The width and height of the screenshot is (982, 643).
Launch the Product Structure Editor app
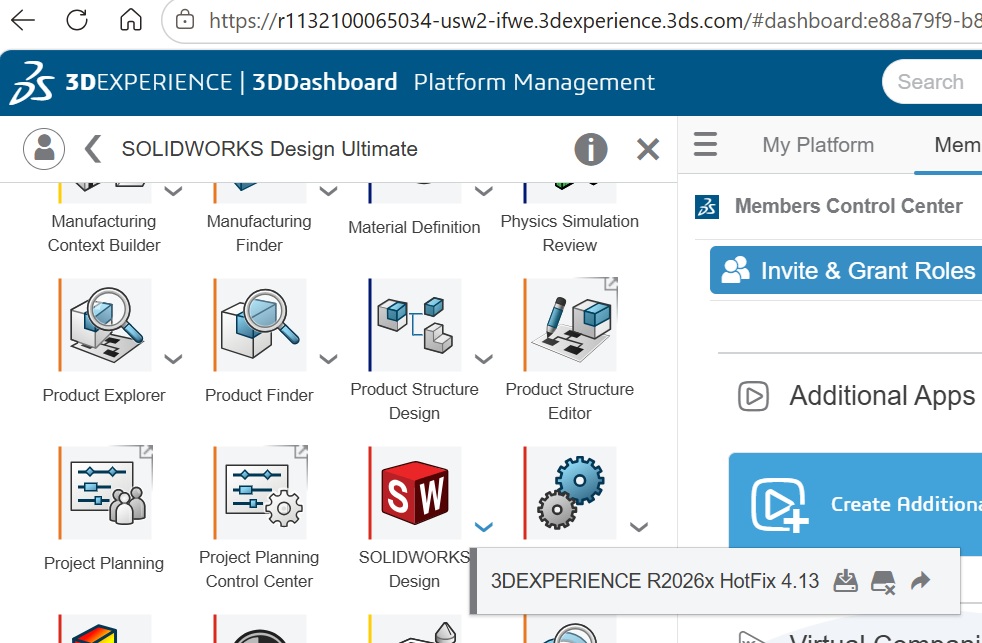570,325
